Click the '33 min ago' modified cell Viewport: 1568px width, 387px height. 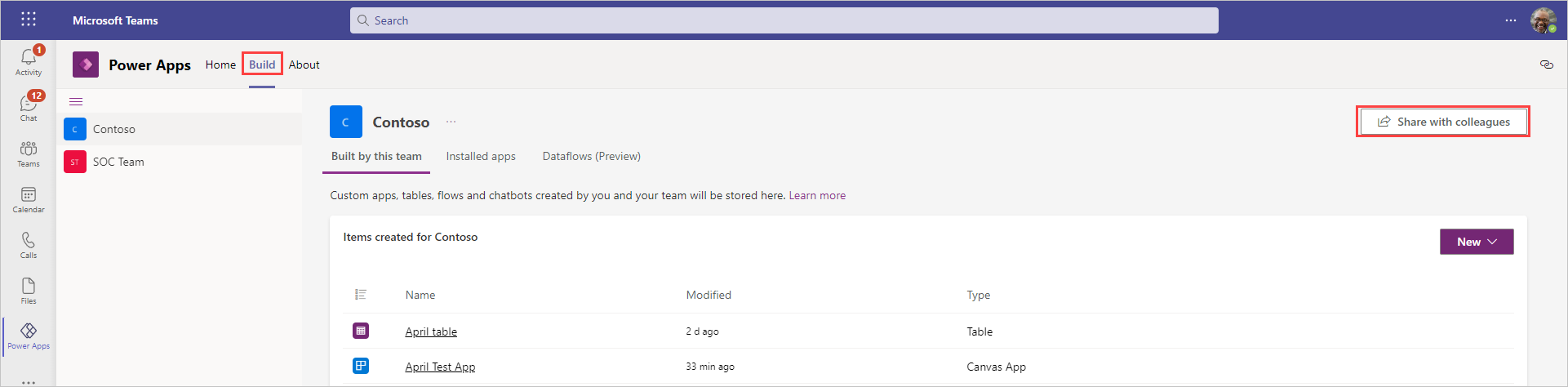[x=710, y=367]
